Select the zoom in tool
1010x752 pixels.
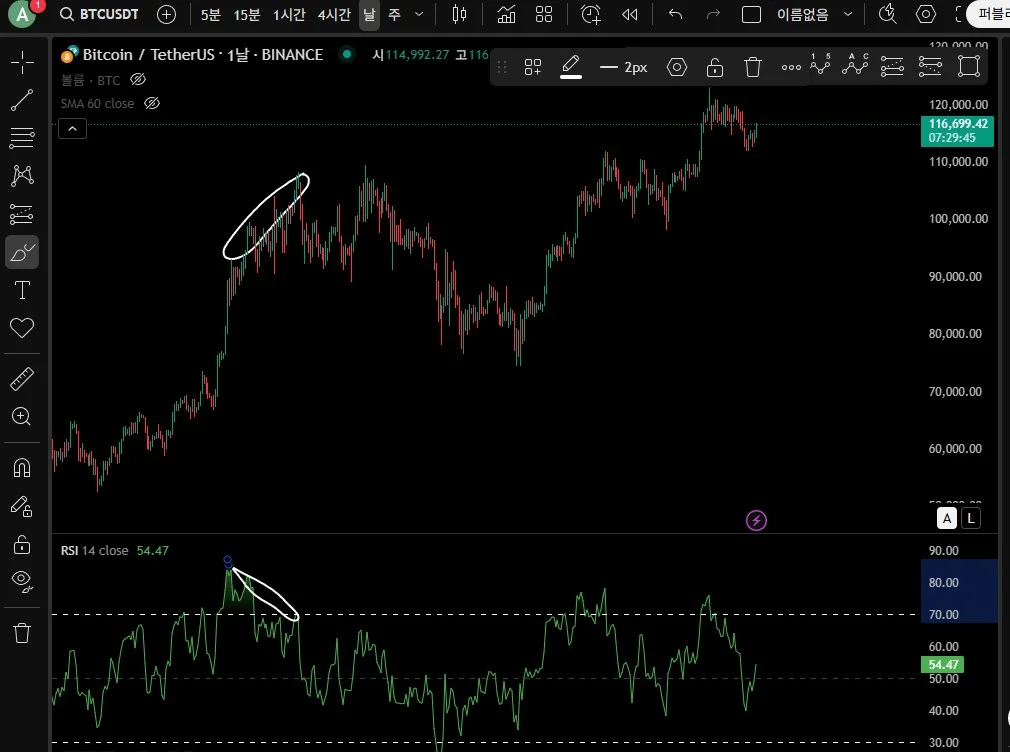(x=22, y=416)
